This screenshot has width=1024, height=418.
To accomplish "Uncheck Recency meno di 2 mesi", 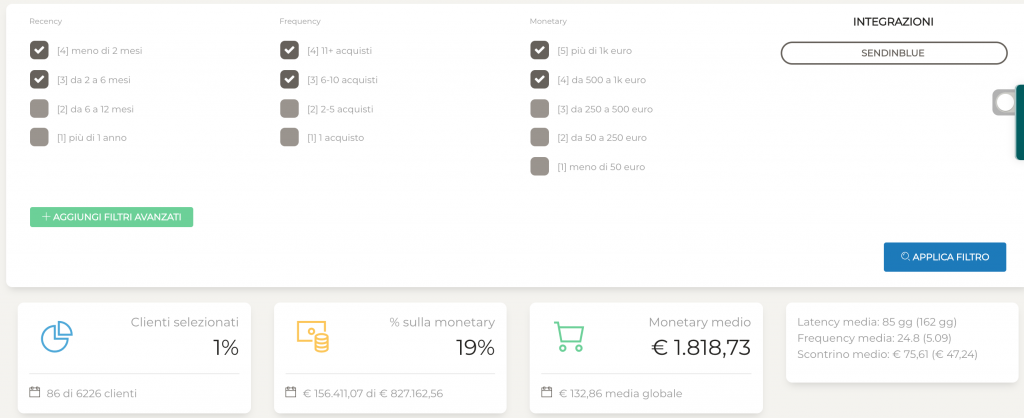I will click(x=39, y=50).
